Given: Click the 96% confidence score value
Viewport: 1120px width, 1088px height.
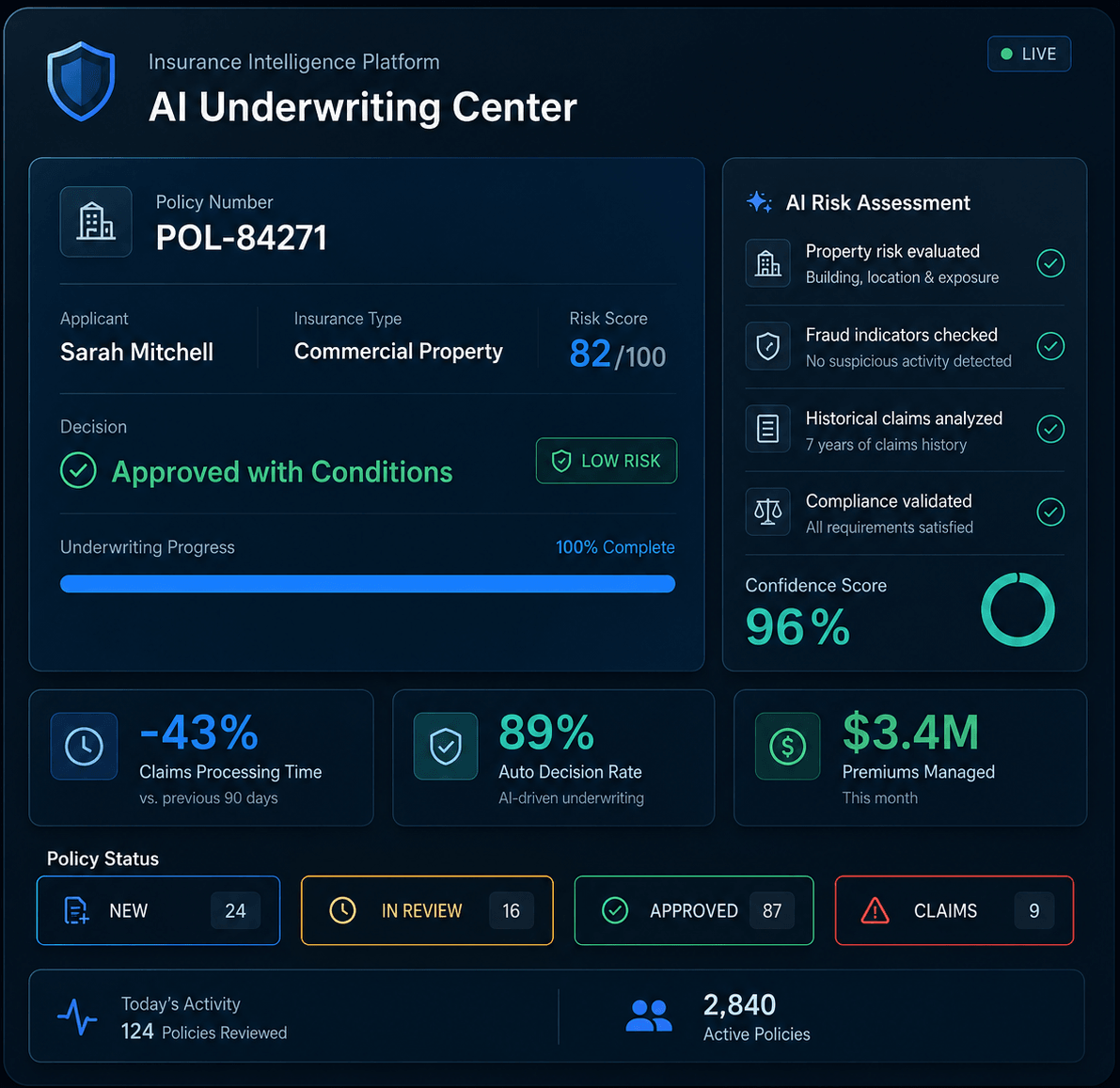Looking at the screenshot, I should tap(797, 627).
